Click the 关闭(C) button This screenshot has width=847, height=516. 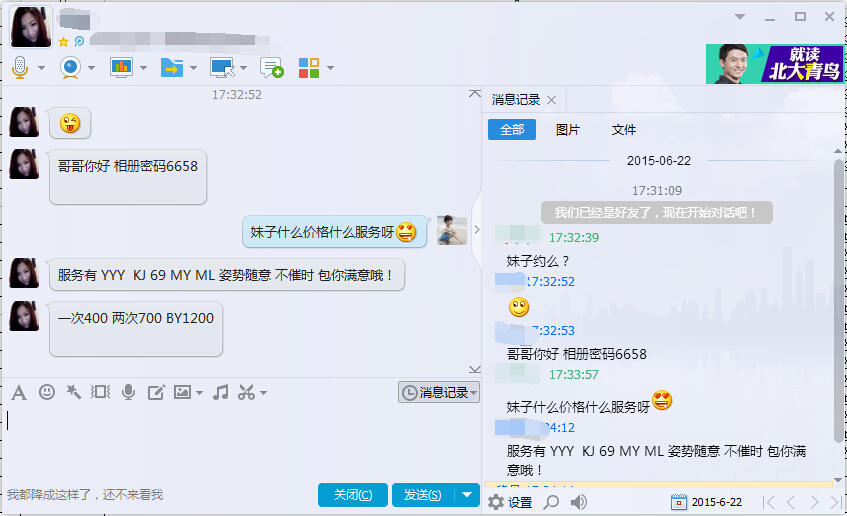(x=353, y=494)
